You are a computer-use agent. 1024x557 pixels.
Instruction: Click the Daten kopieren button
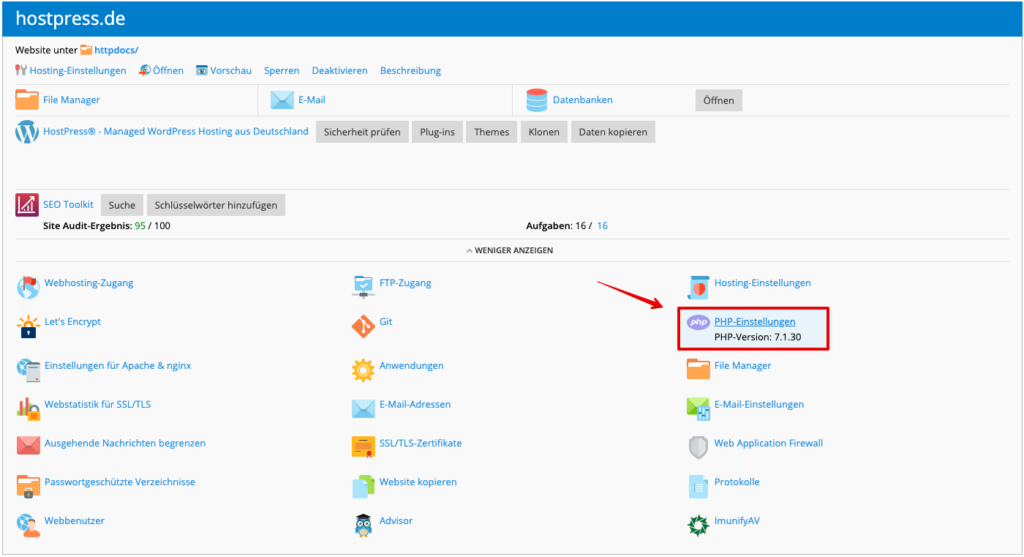coord(613,132)
